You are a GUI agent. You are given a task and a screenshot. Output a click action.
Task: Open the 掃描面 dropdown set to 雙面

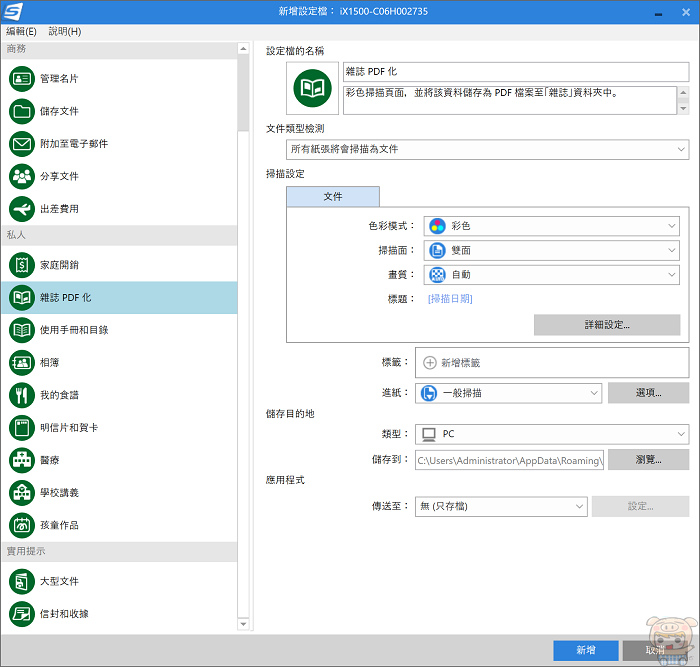pyautogui.click(x=551, y=251)
